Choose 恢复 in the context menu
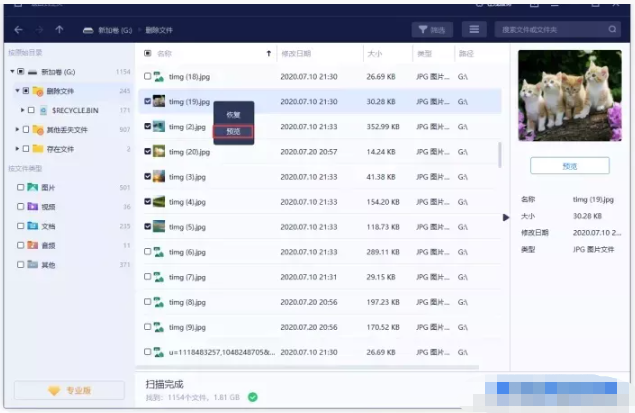 (x=233, y=114)
